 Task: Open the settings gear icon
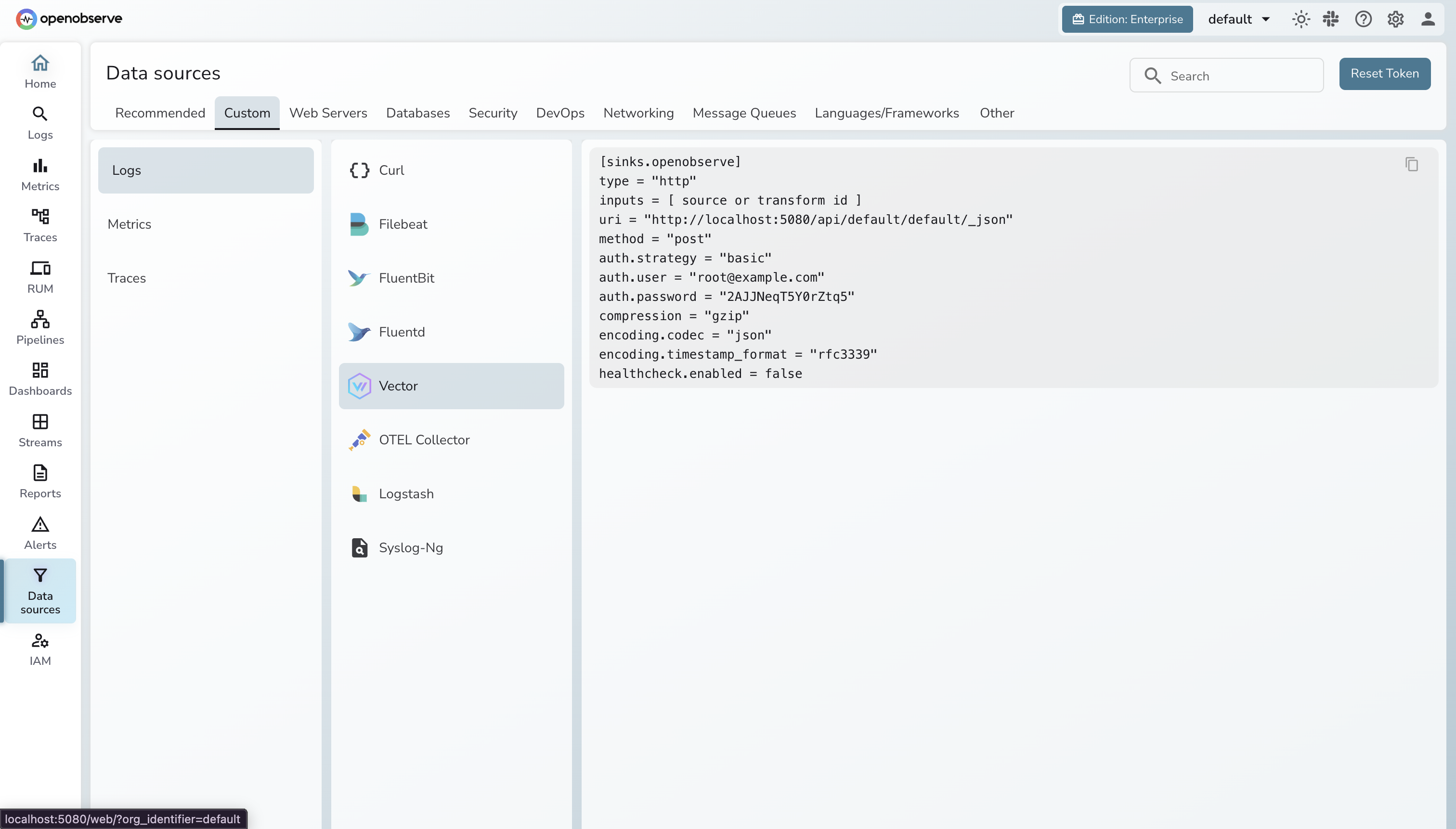[x=1395, y=19]
